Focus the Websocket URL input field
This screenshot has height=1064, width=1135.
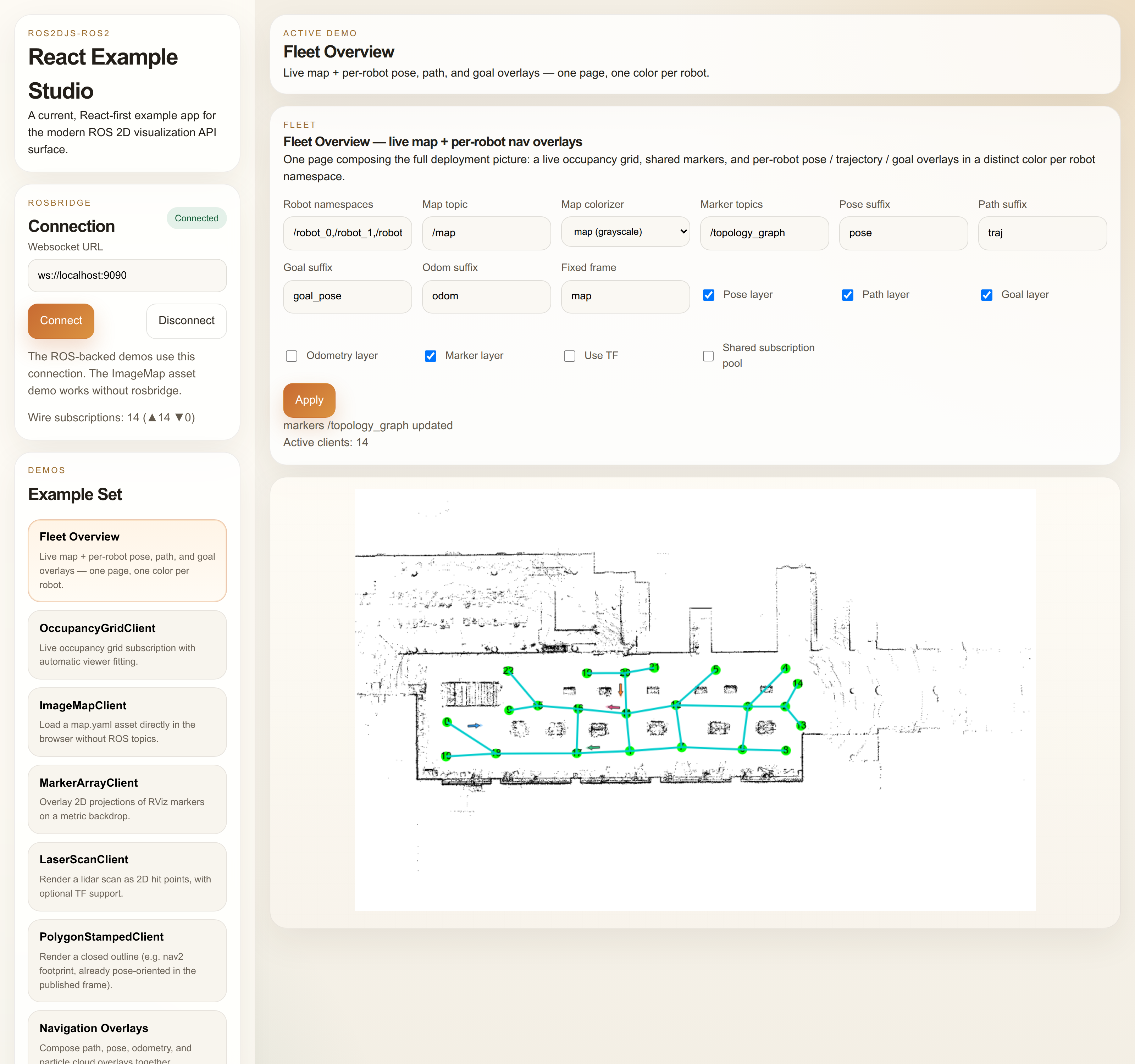click(127, 275)
